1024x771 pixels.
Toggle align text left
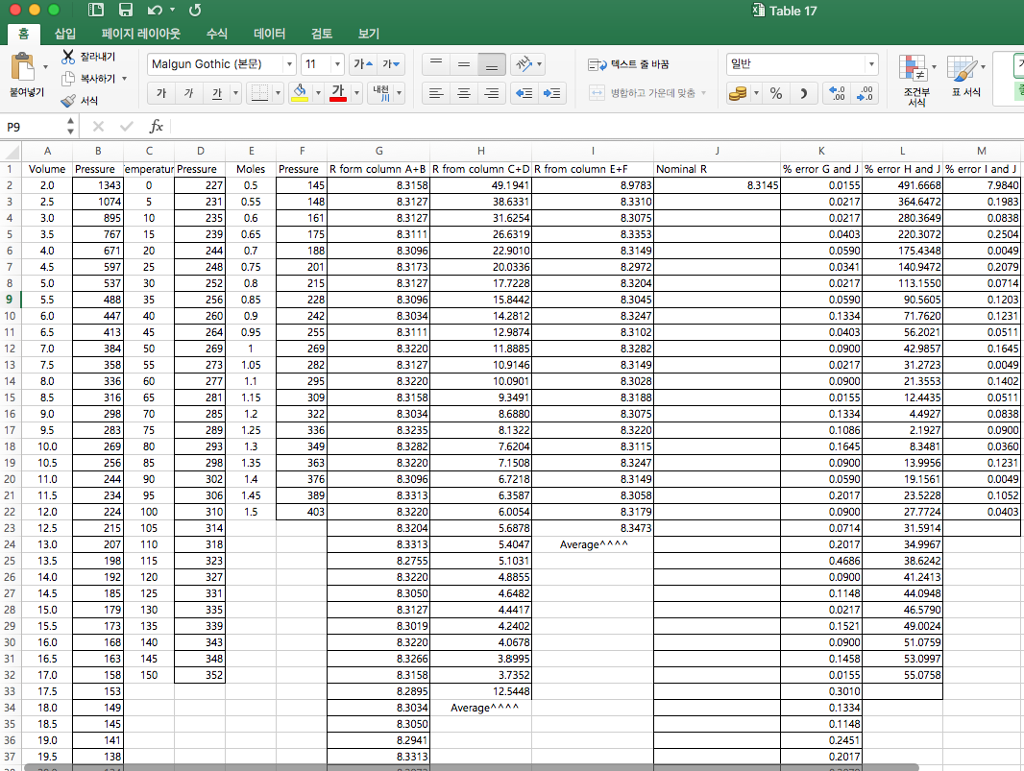(436, 93)
